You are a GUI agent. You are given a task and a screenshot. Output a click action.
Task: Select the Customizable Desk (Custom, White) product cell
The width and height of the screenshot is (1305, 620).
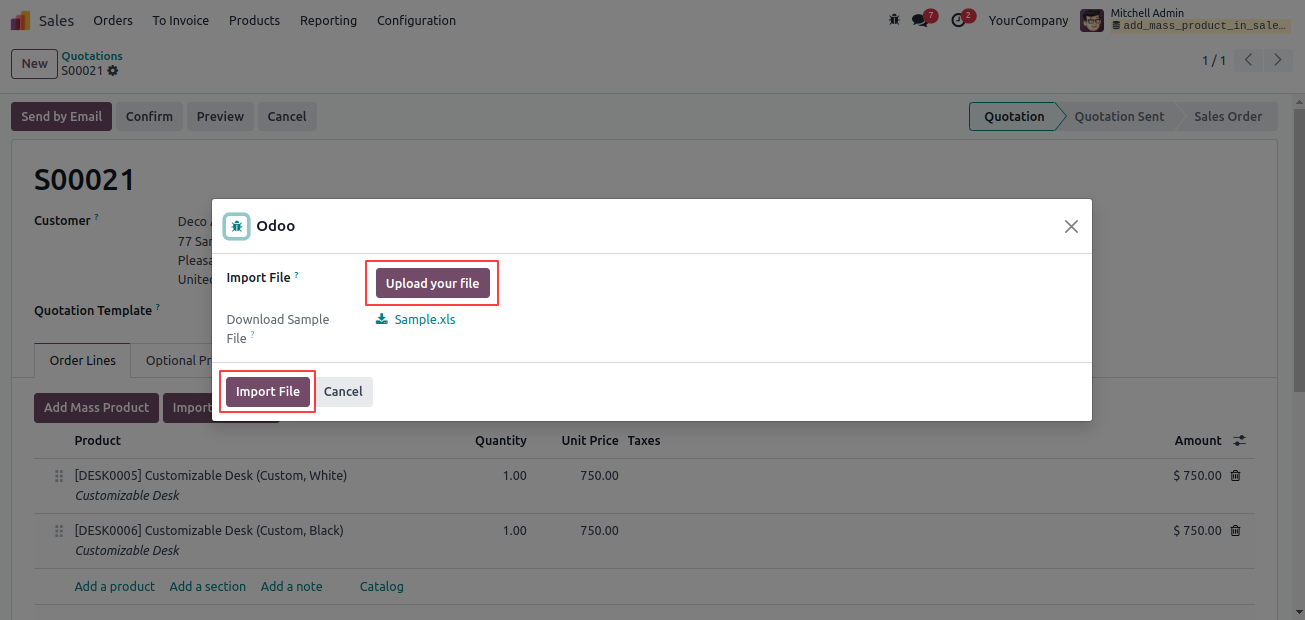(x=211, y=485)
